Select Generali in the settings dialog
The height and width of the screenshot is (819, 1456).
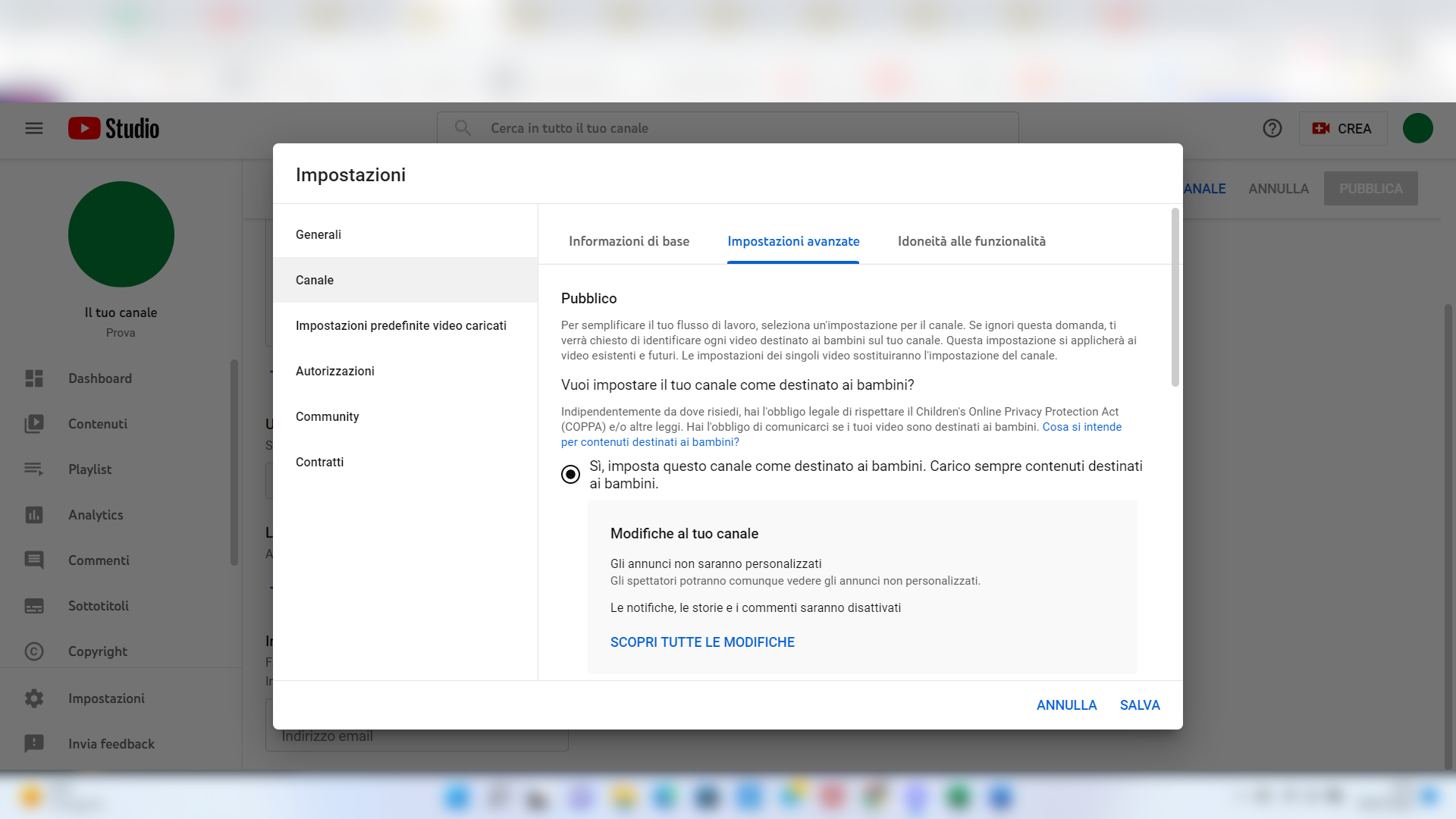pos(318,234)
